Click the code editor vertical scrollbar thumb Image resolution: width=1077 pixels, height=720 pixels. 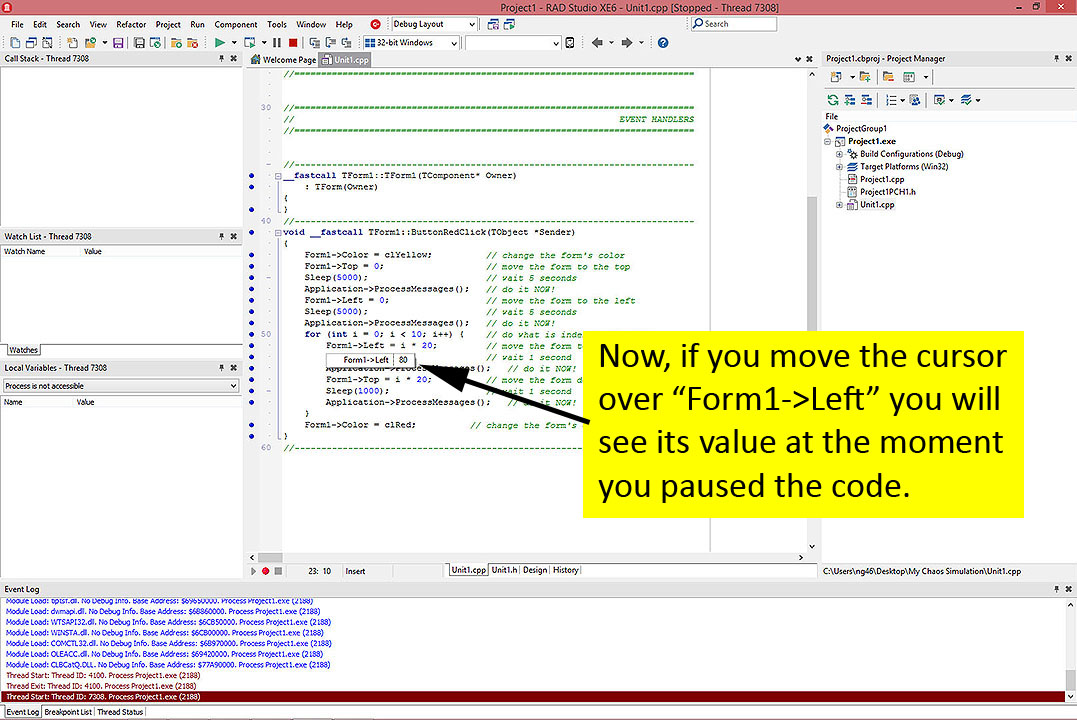coord(812,262)
